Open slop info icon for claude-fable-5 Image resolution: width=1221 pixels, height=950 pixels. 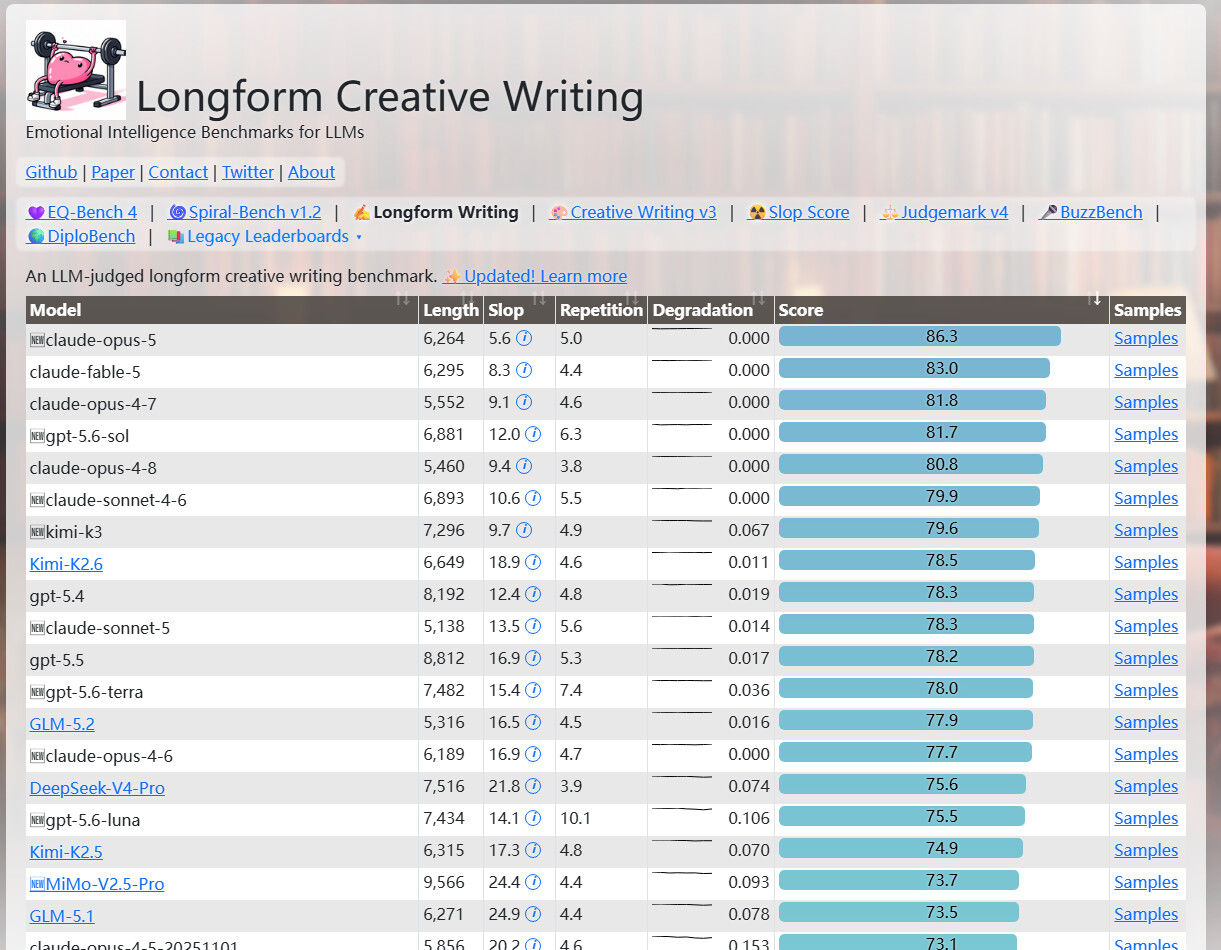524,370
